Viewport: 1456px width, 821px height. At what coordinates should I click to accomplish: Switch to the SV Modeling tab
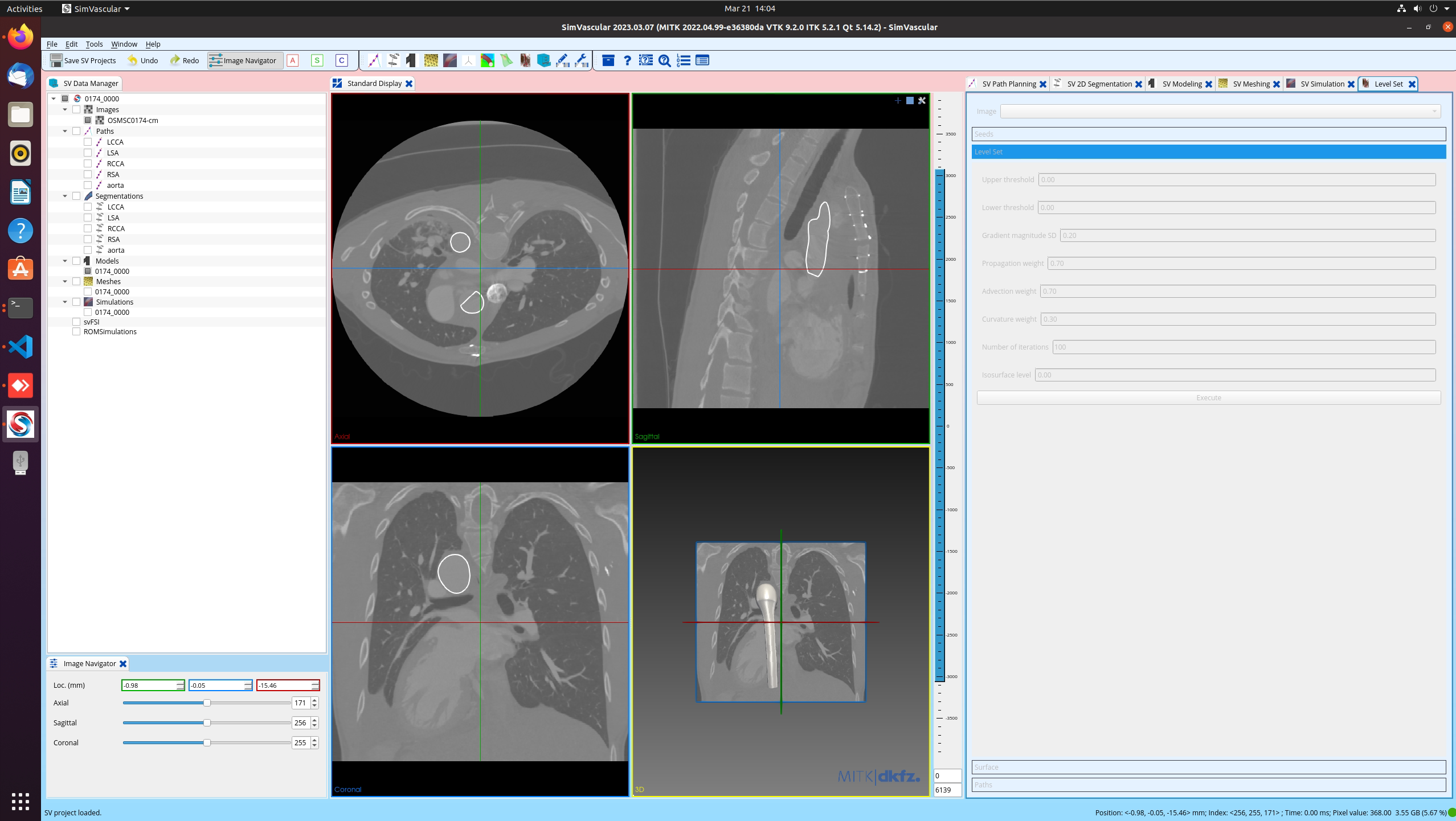(1181, 84)
